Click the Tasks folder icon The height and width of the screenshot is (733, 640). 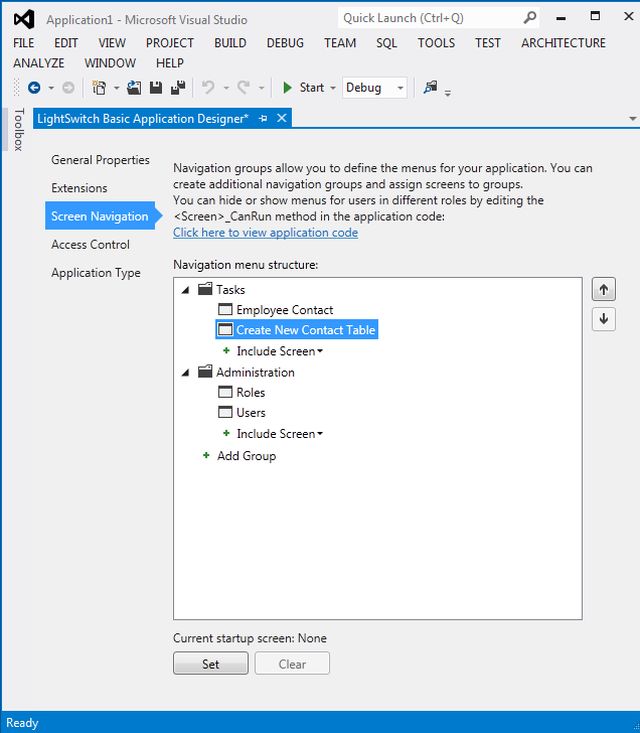[205, 289]
